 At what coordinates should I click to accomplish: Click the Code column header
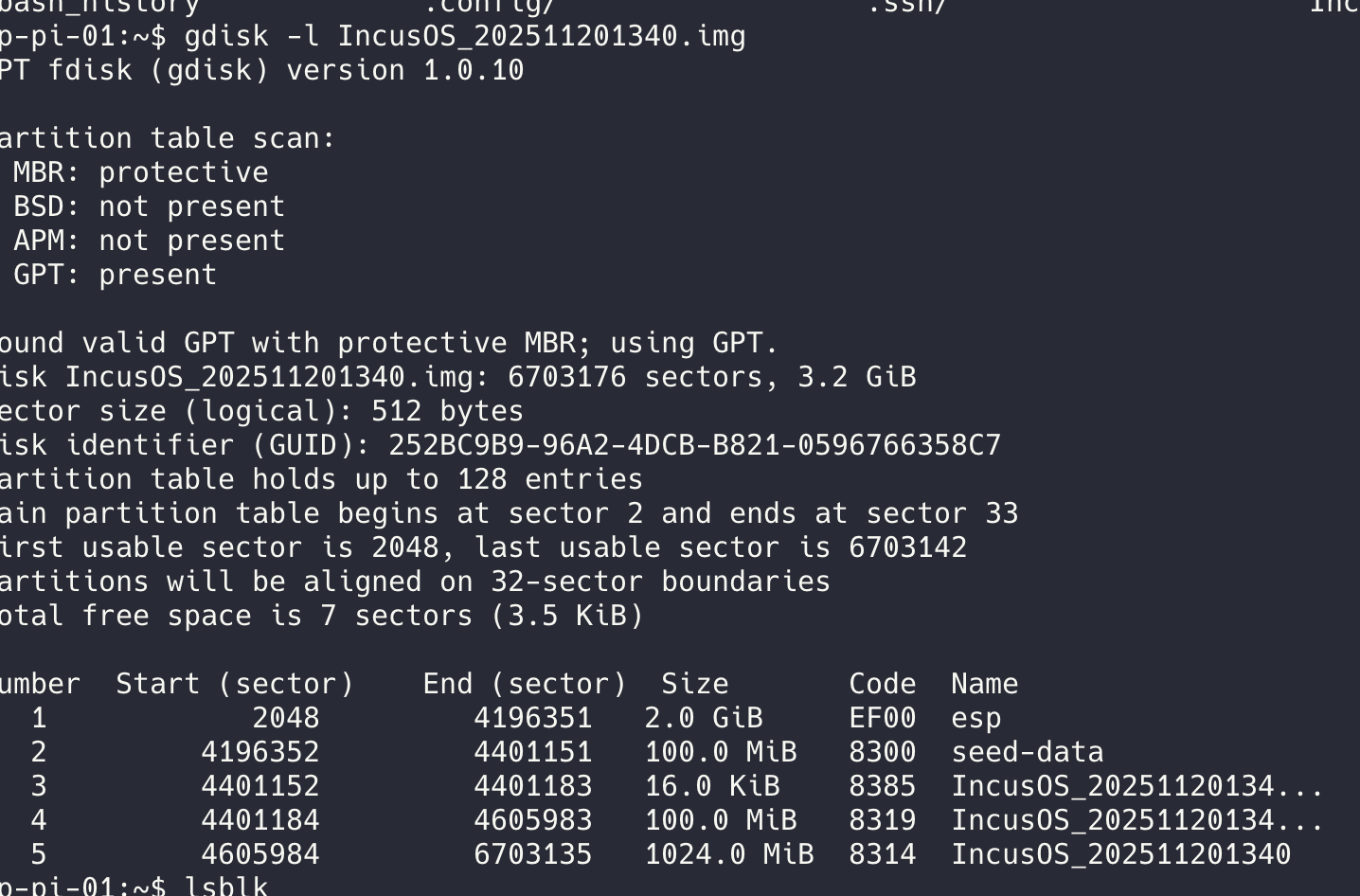tap(882, 684)
